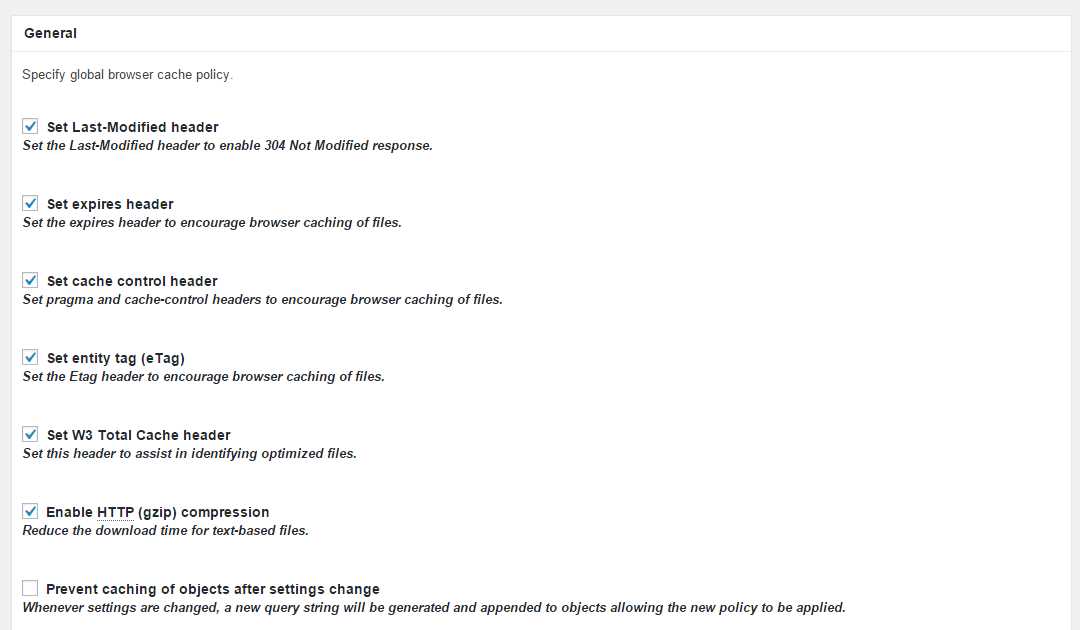Toggle Set cache control header off
The width and height of the screenshot is (1080, 630).
(30, 280)
